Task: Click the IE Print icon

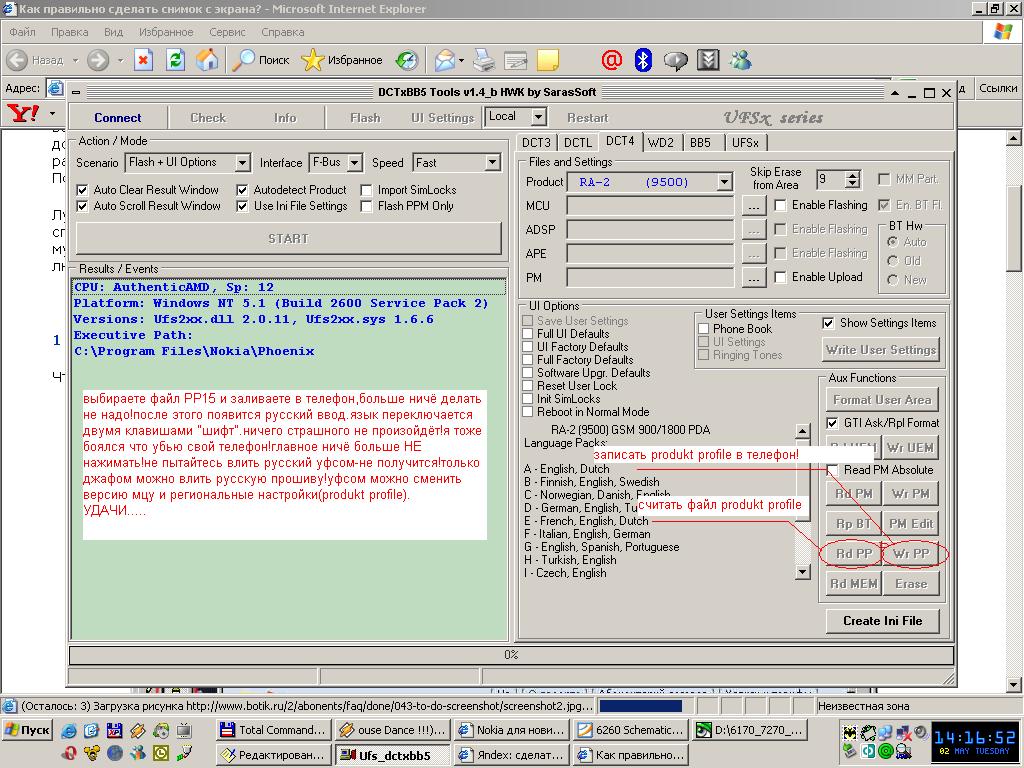Action: point(484,60)
